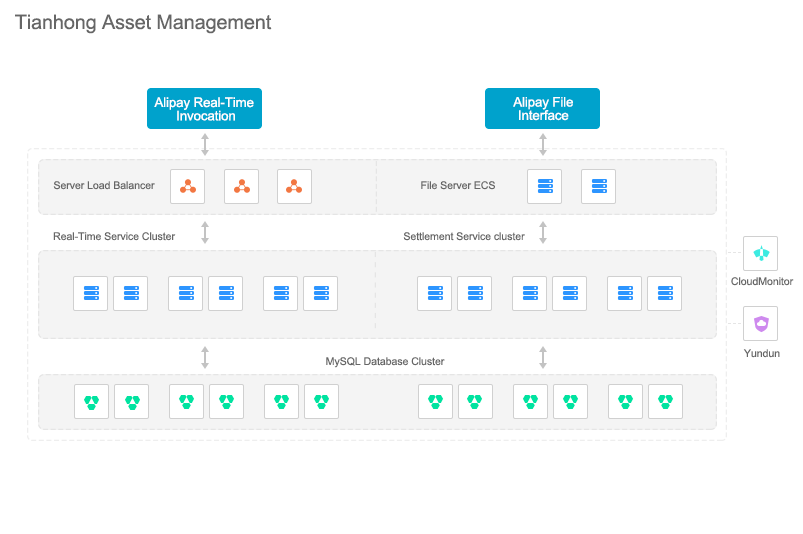
Task: Select the right File Server ECS icon
Action: tap(598, 186)
